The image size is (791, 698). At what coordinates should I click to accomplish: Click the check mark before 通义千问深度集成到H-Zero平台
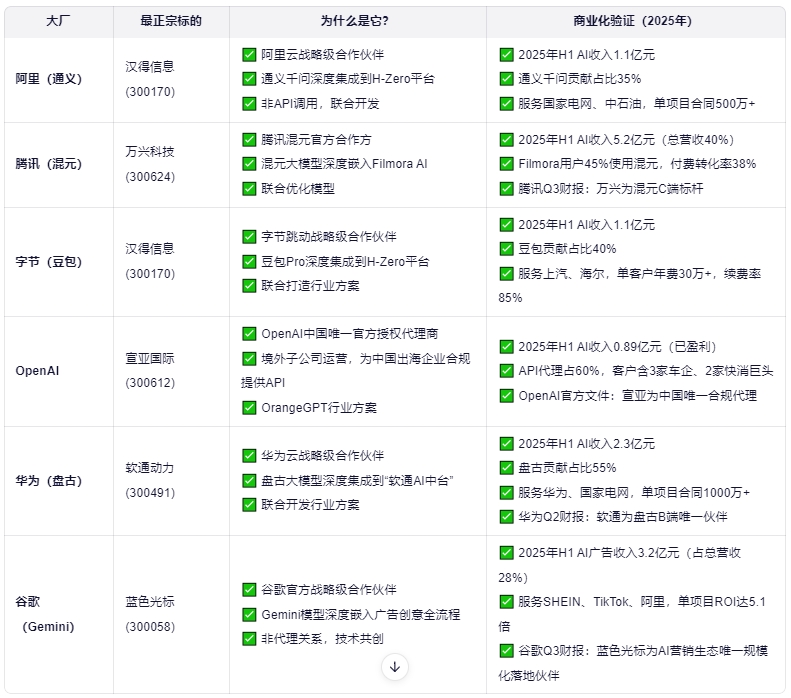(x=249, y=79)
